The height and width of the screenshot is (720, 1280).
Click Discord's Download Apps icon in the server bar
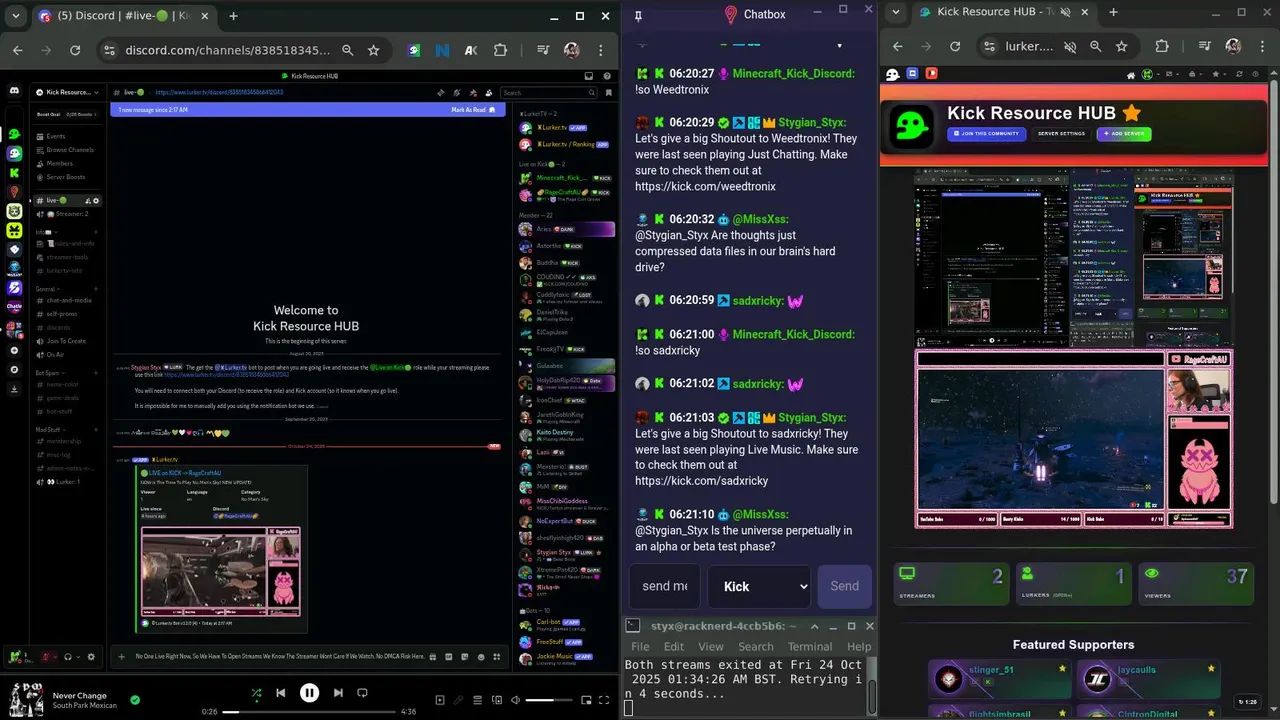pyautogui.click(x=14, y=389)
